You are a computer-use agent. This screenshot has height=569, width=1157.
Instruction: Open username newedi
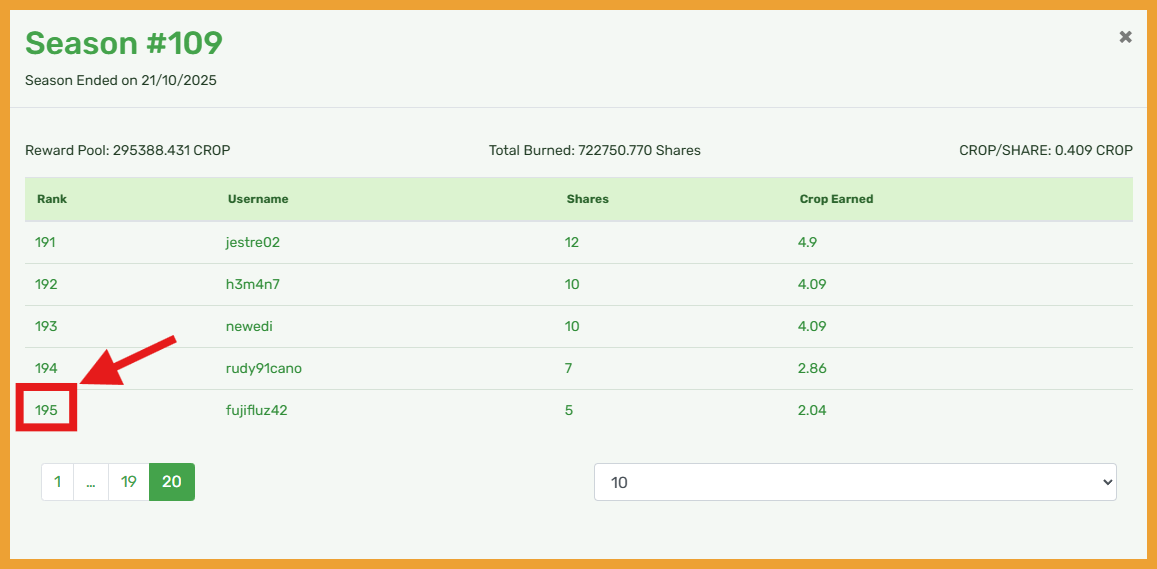[249, 326]
